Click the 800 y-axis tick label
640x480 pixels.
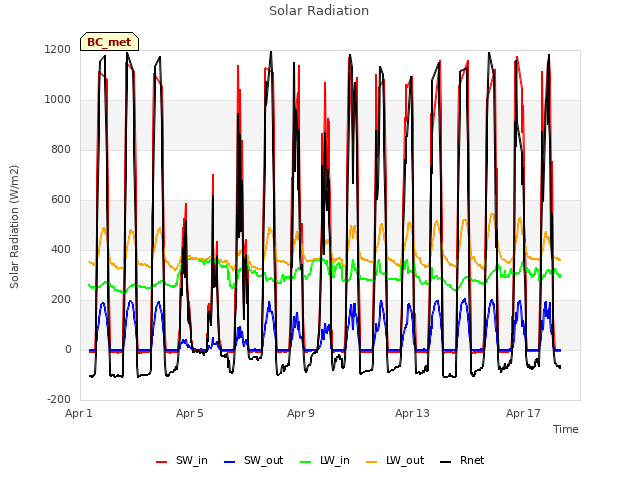61,150
